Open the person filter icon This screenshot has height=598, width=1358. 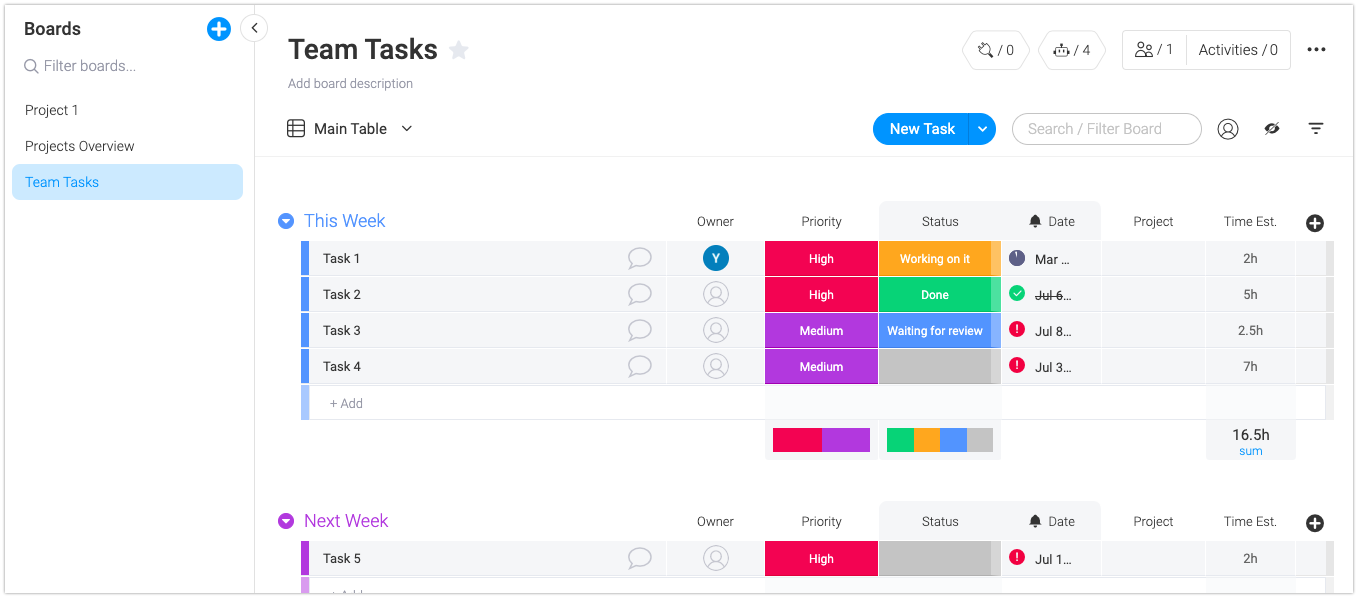pyautogui.click(x=1228, y=129)
